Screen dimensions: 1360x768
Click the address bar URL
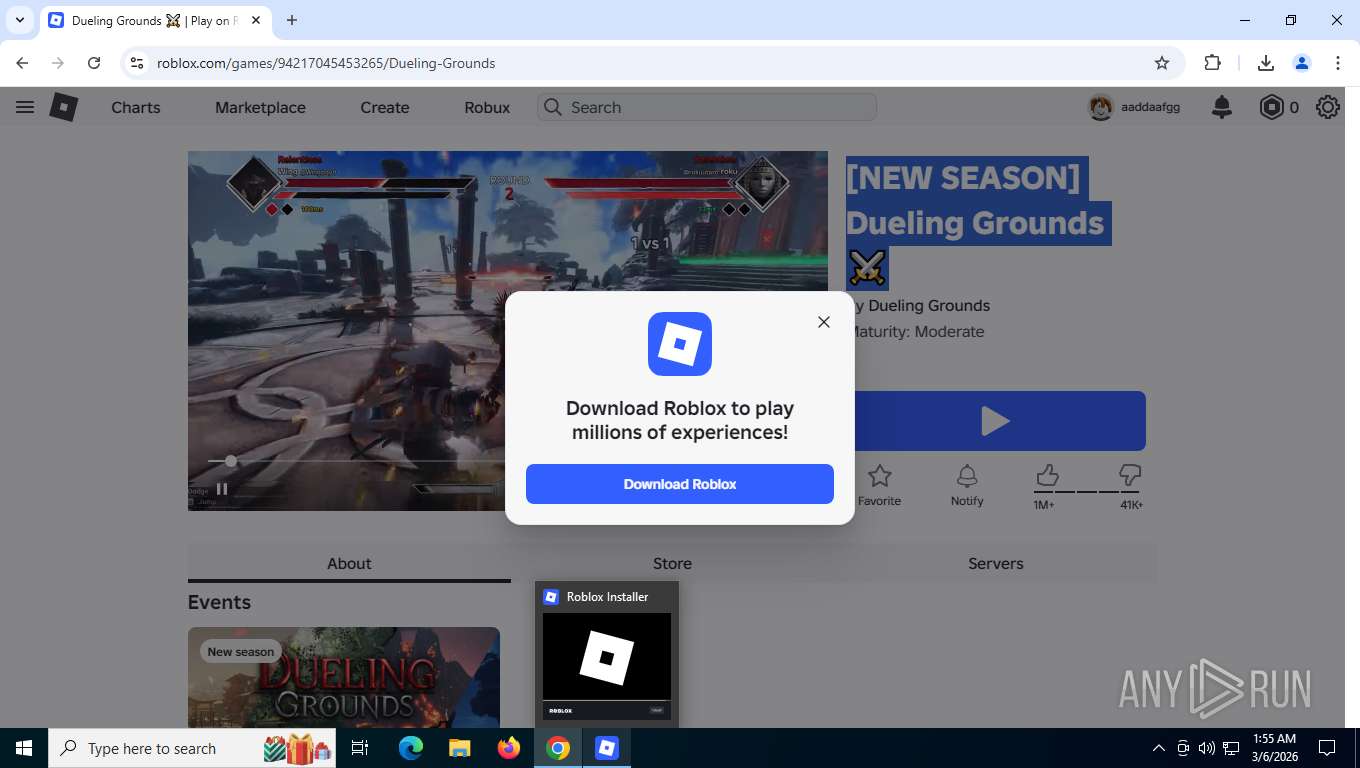pos(326,63)
